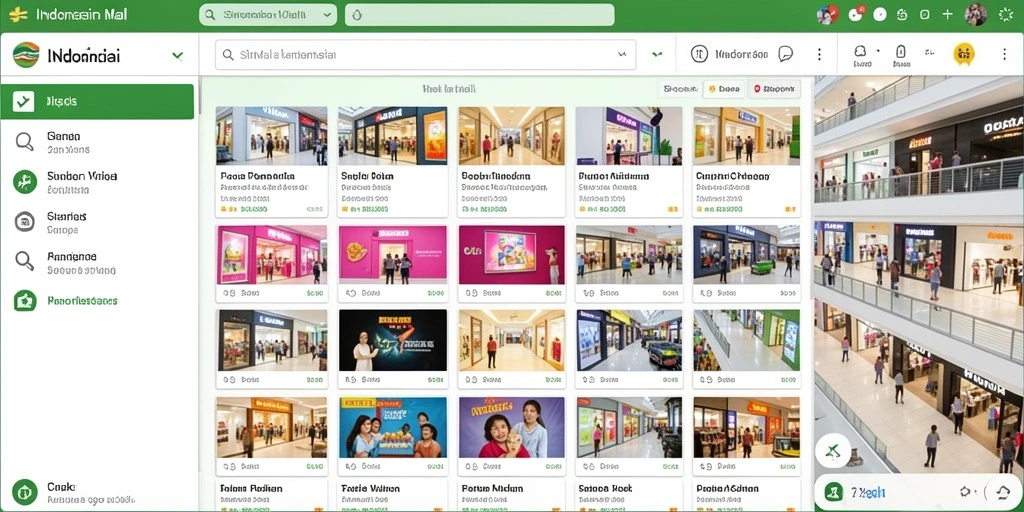Open the three-dot menu at the far right of the toolbar
The image size is (1024, 512).
(1004, 54)
